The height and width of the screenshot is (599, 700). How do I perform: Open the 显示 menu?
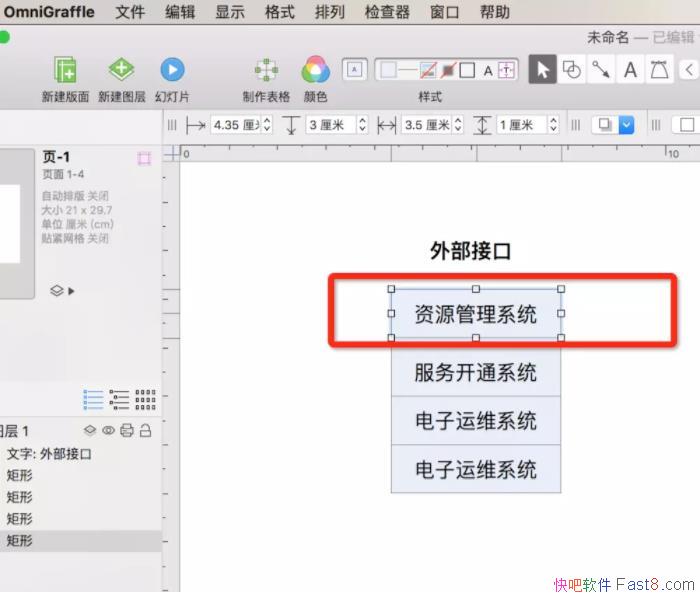click(230, 12)
